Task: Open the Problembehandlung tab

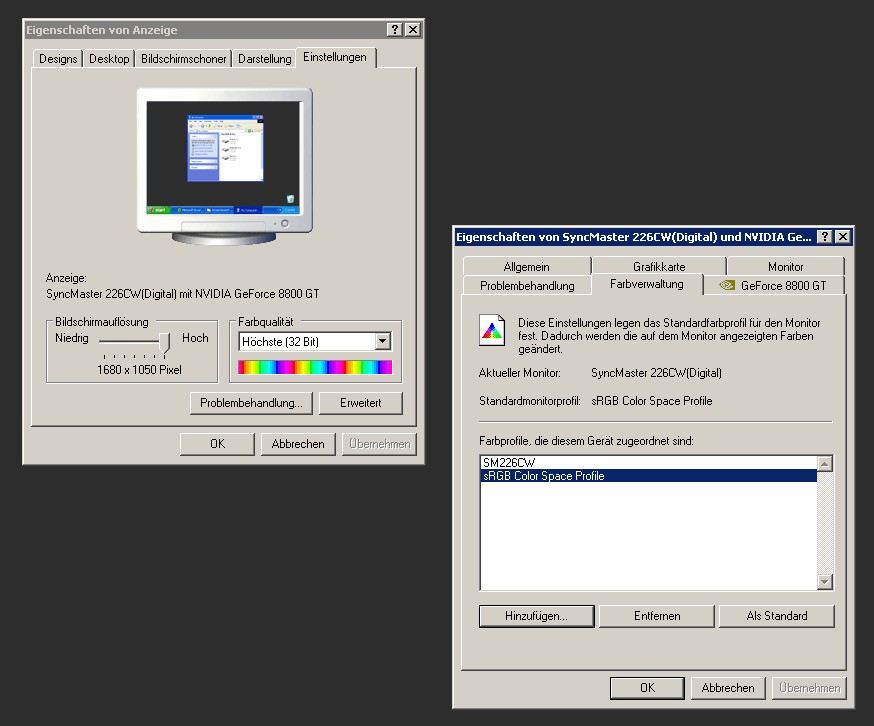Action: (x=527, y=286)
